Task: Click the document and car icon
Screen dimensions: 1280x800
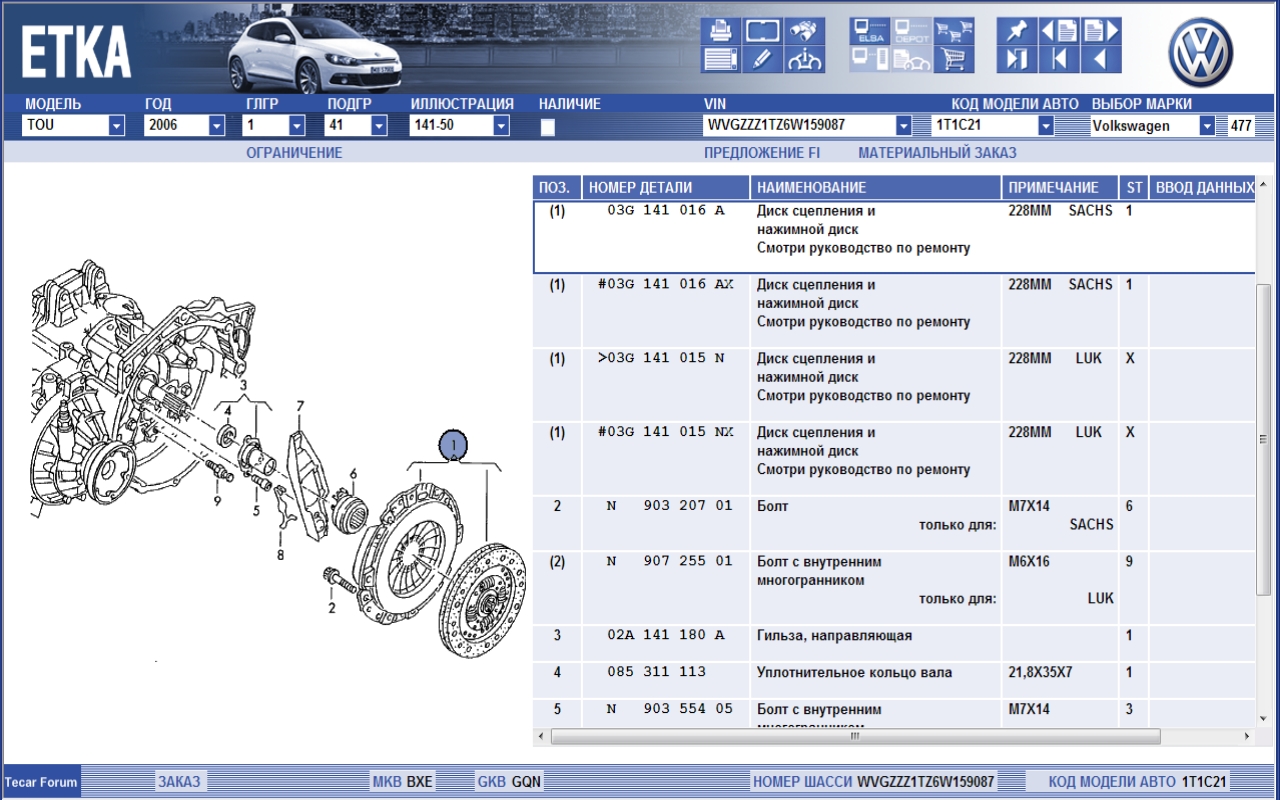Action: [x=912, y=59]
